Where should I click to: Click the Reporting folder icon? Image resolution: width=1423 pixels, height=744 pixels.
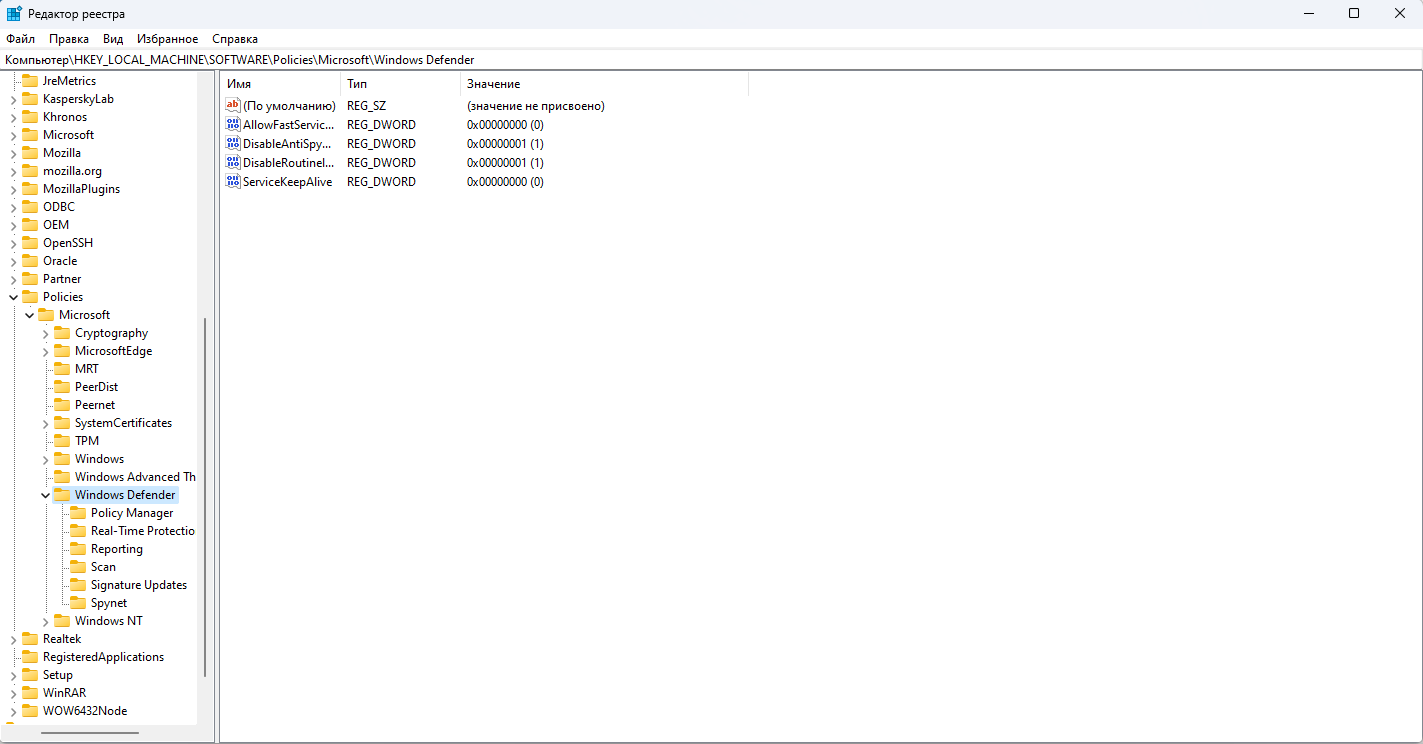(x=77, y=548)
